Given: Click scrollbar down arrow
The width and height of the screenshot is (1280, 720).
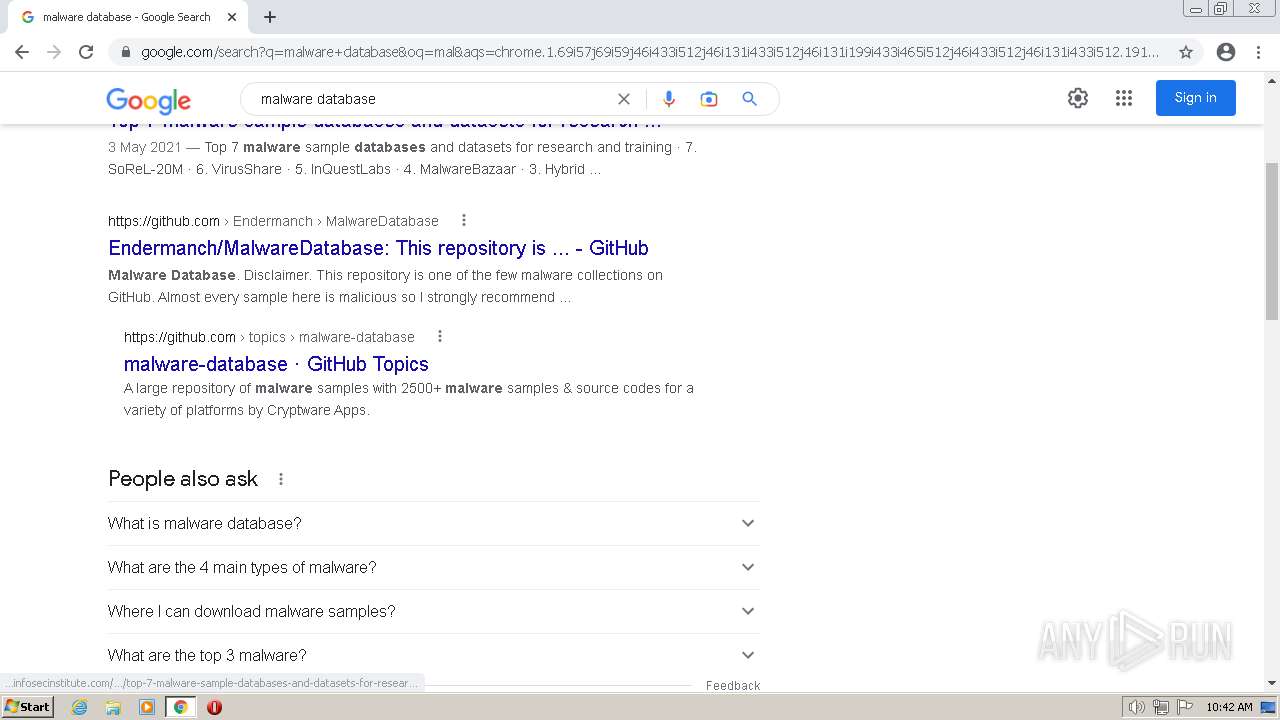Looking at the screenshot, I should click(x=1272, y=683).
